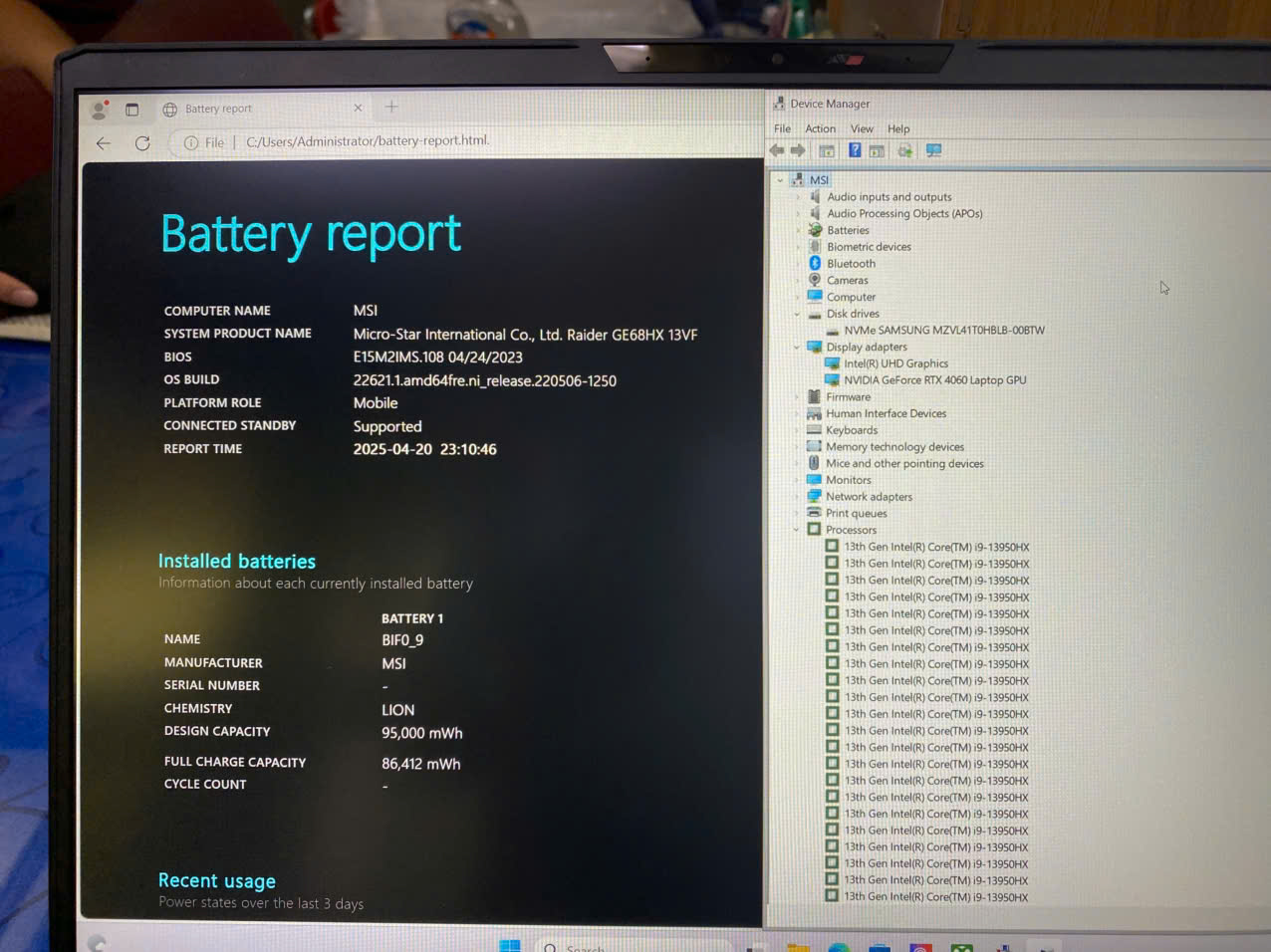Select the Monitors category icon
The width and height of the screenshot is (1271, 952).
[x=814, y=480]
